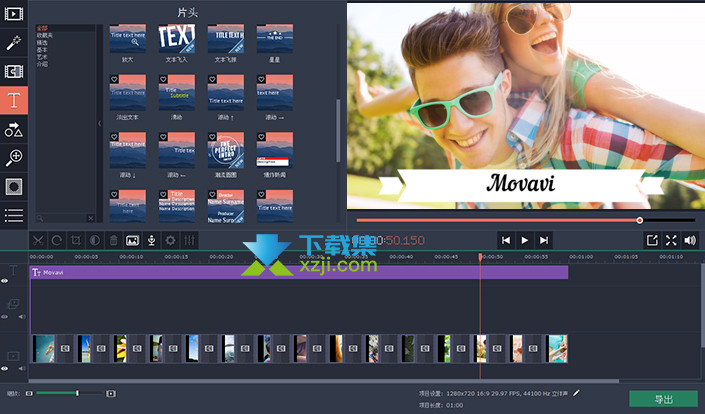Click the 导出 export button
705x414 pixels.
pyautogui.click(x=663, y=399)
